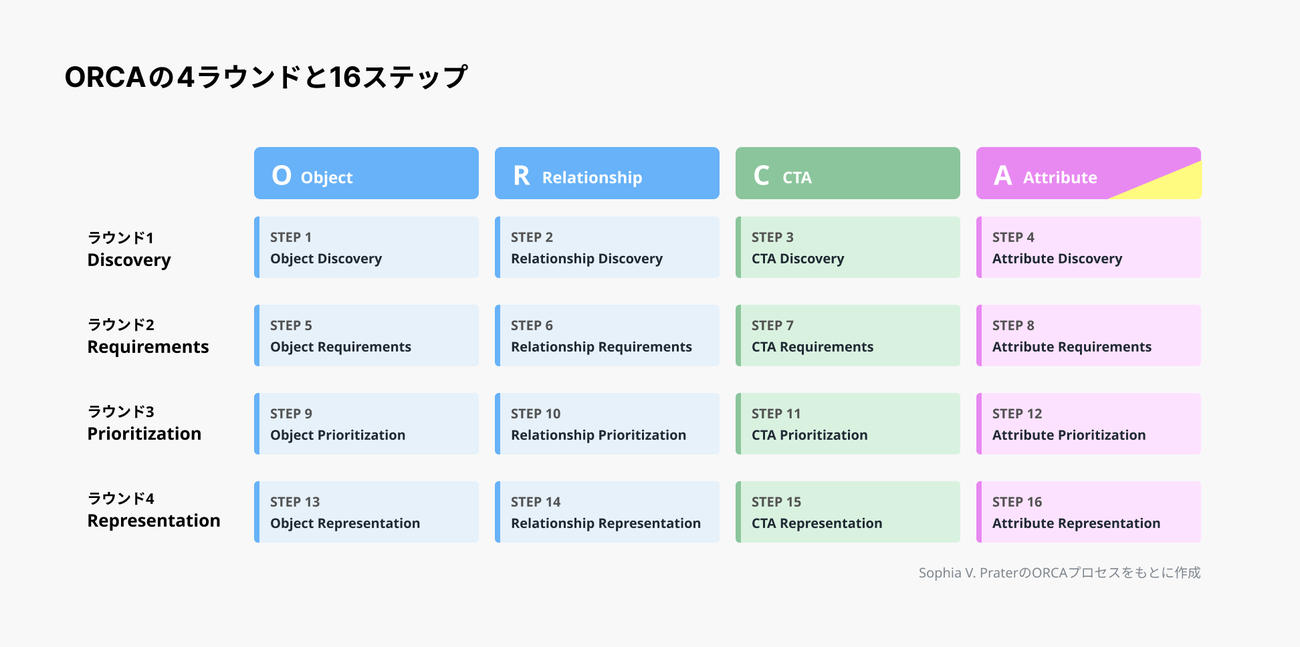Click the CTA column header
The height and width of the screenshot is (647, 1300).
click(848, 173)
